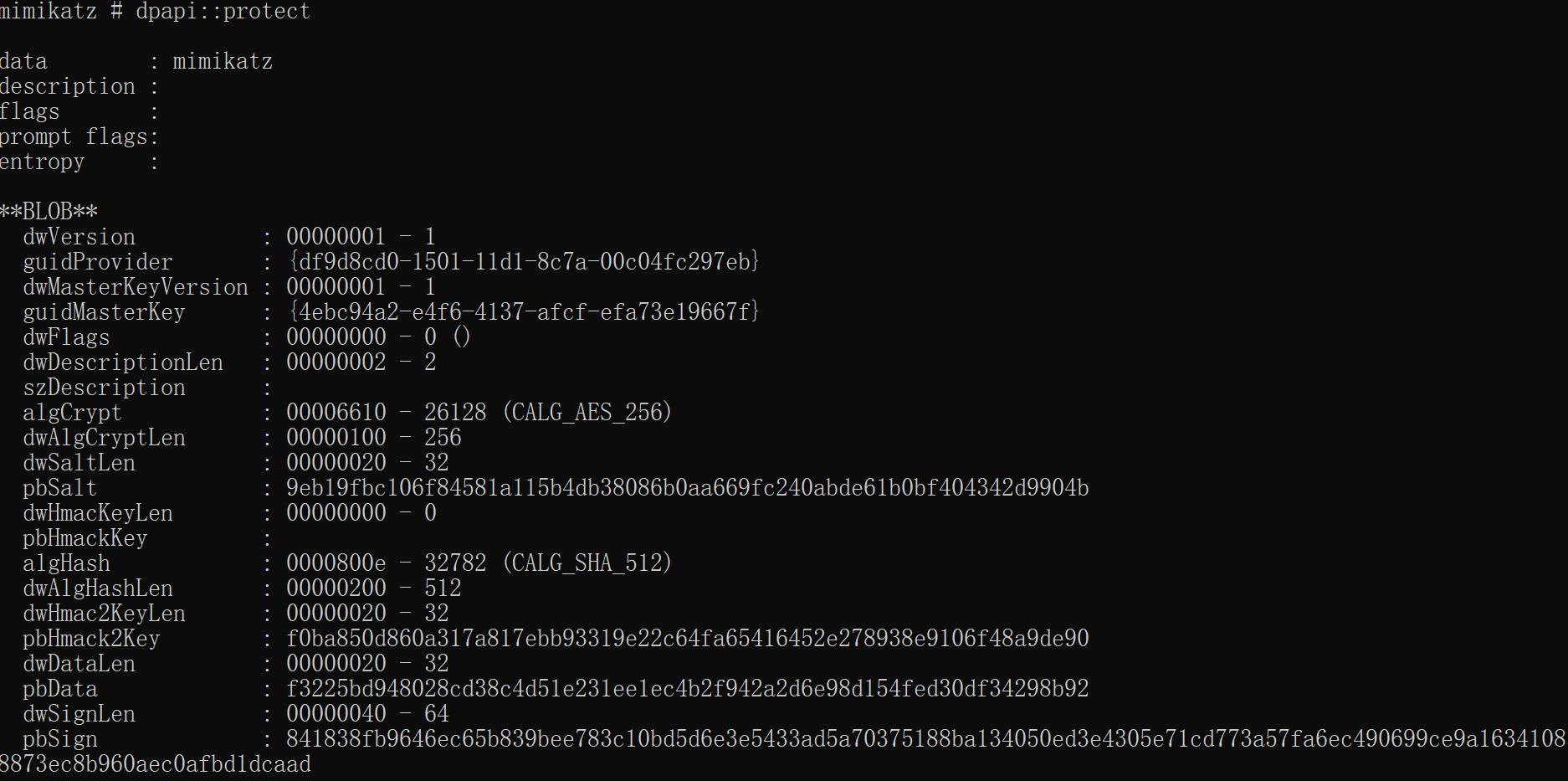Click the pbHmack2Key hex value
The height and width of the screenshot is (781, 1568).
[x=688, y=639]
